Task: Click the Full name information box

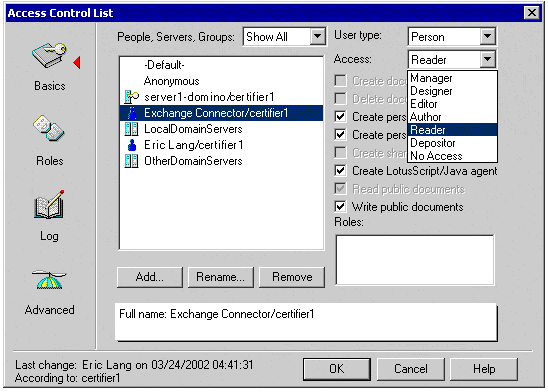Action: 306,322
